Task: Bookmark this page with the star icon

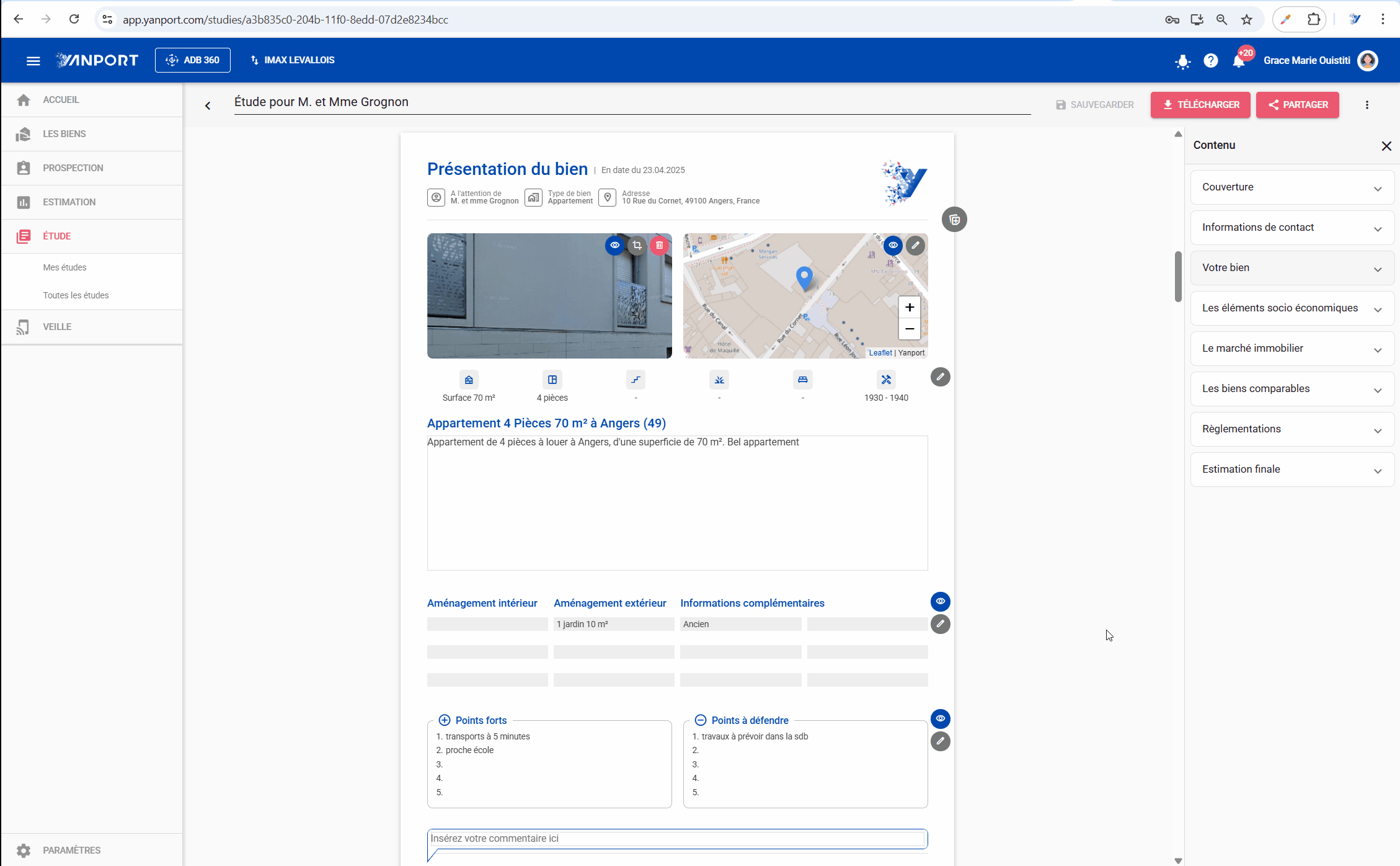Action: (x=1246, y=19)
